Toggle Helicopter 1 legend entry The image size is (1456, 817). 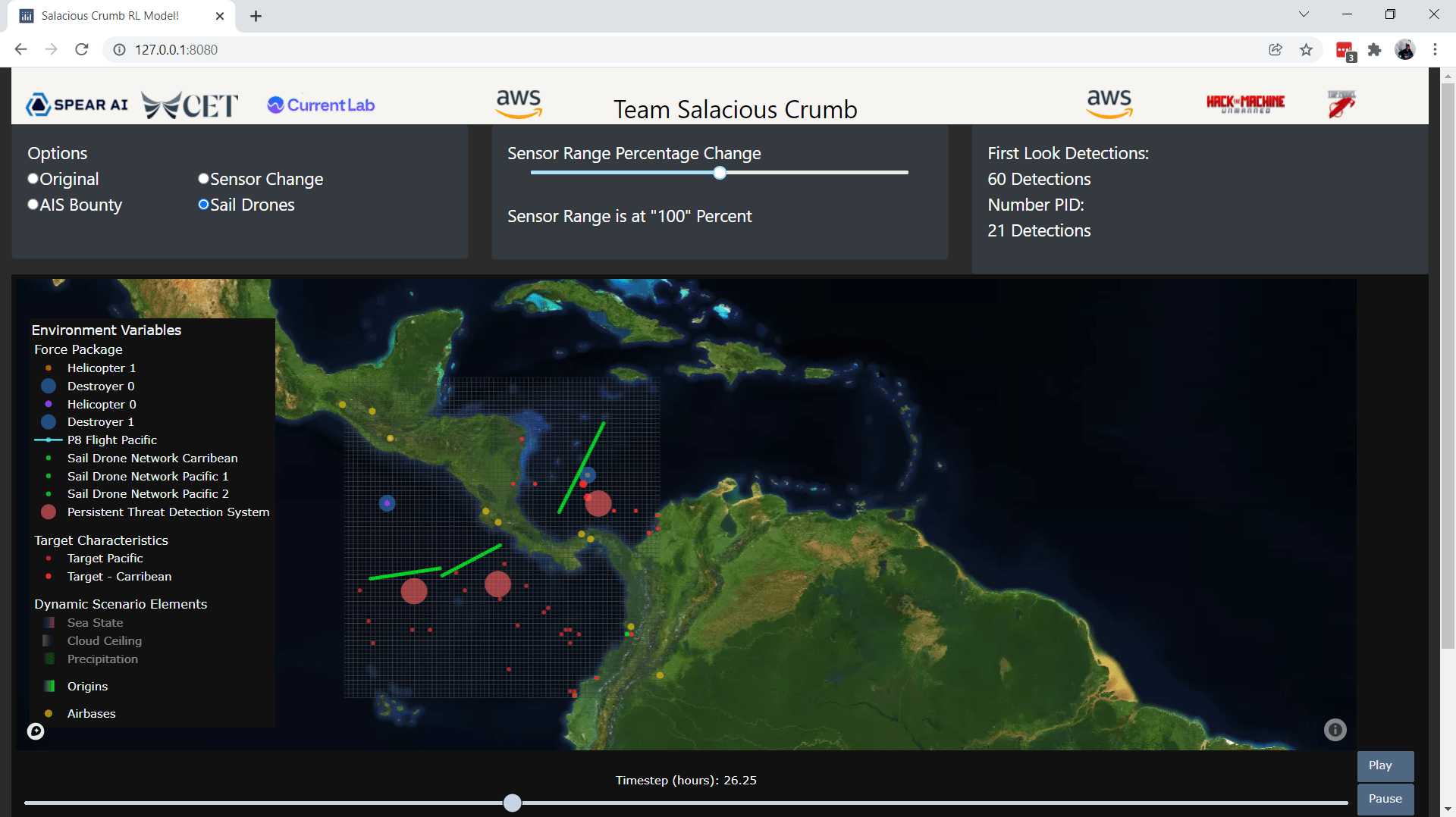(x=101, y=368)
